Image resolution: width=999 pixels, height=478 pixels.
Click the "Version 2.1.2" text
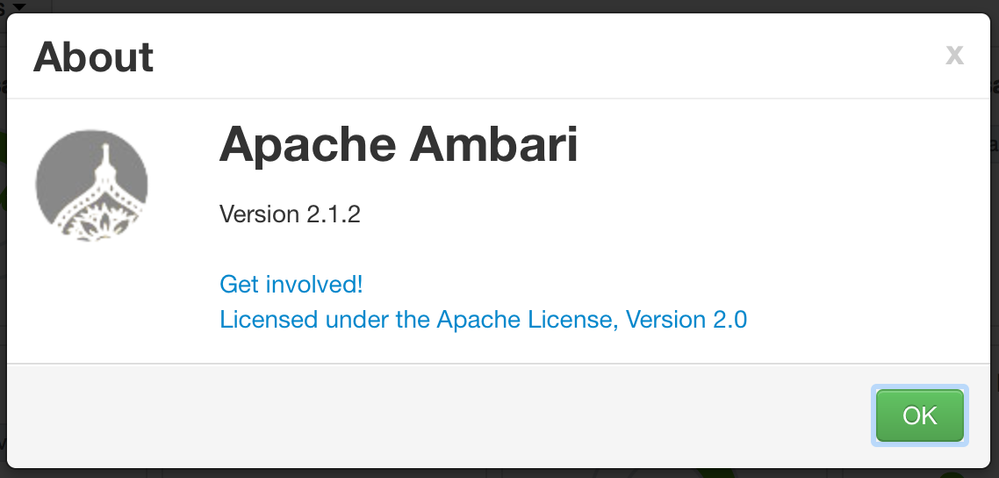289,214
